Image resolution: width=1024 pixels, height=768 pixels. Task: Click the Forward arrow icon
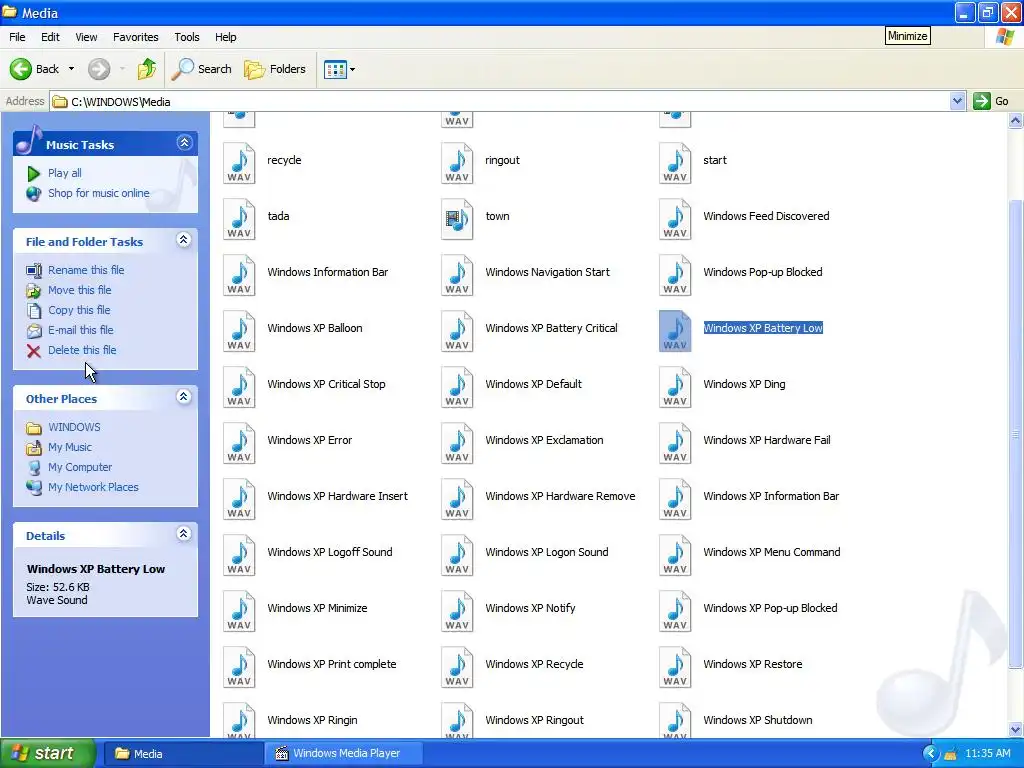[x=99, y=69]
